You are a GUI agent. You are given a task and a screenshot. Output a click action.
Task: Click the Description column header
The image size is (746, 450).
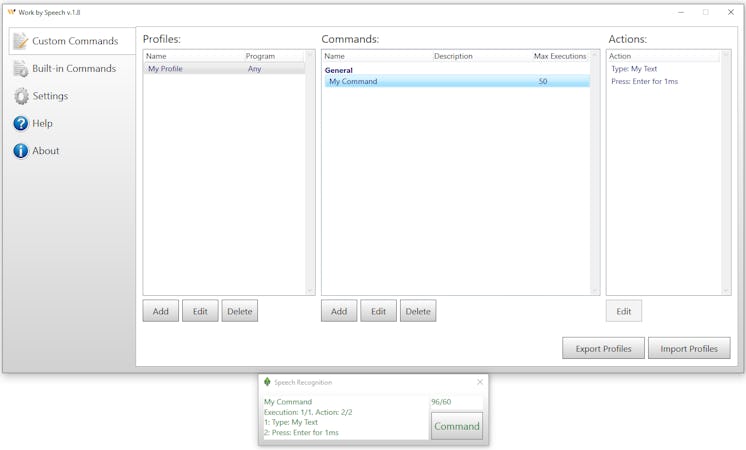(x=482, y=56)
